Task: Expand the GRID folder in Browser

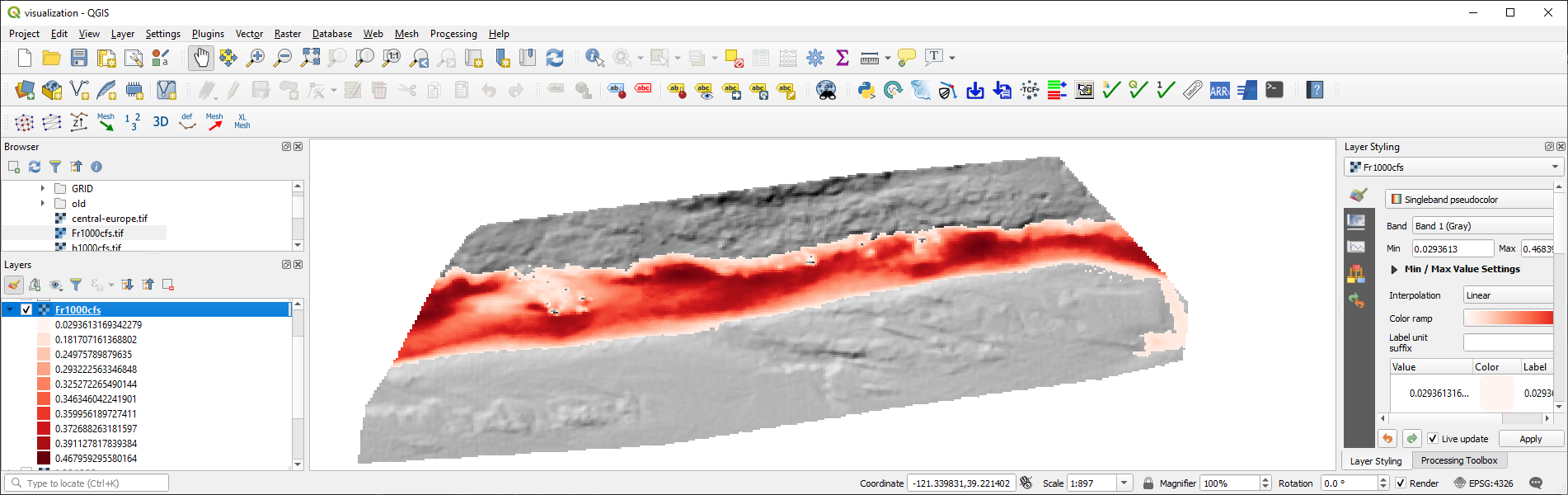Action: 43,189
